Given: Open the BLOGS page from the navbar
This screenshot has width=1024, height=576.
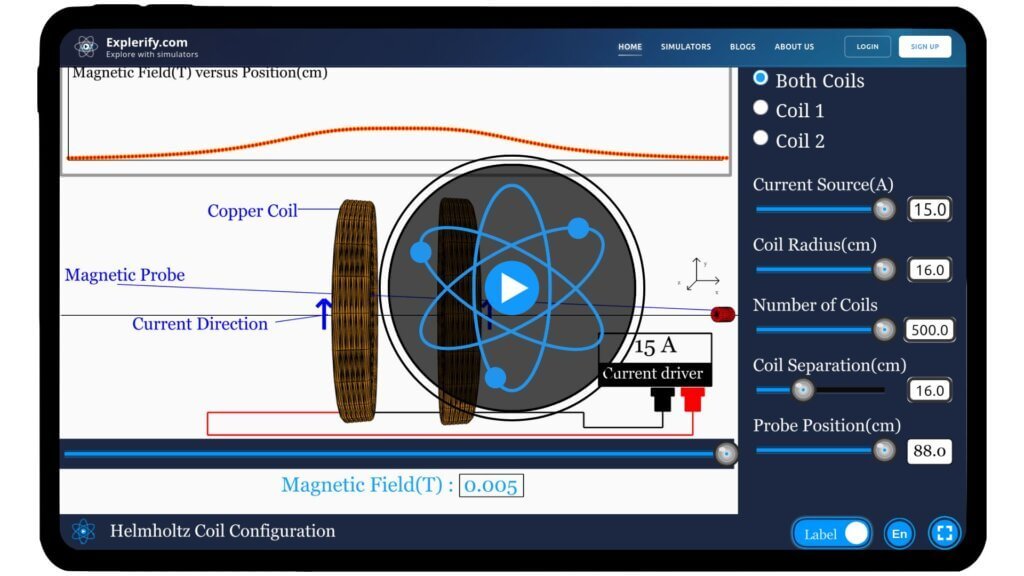Looking at the screenshot, I should 742,46.
